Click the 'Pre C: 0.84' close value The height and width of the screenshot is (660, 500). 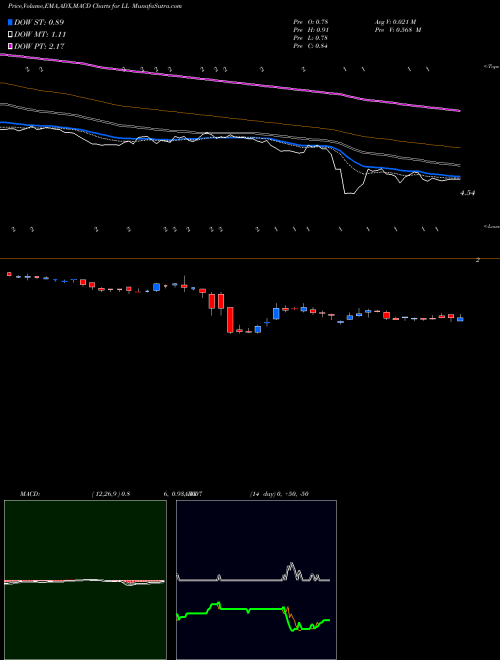311,46
